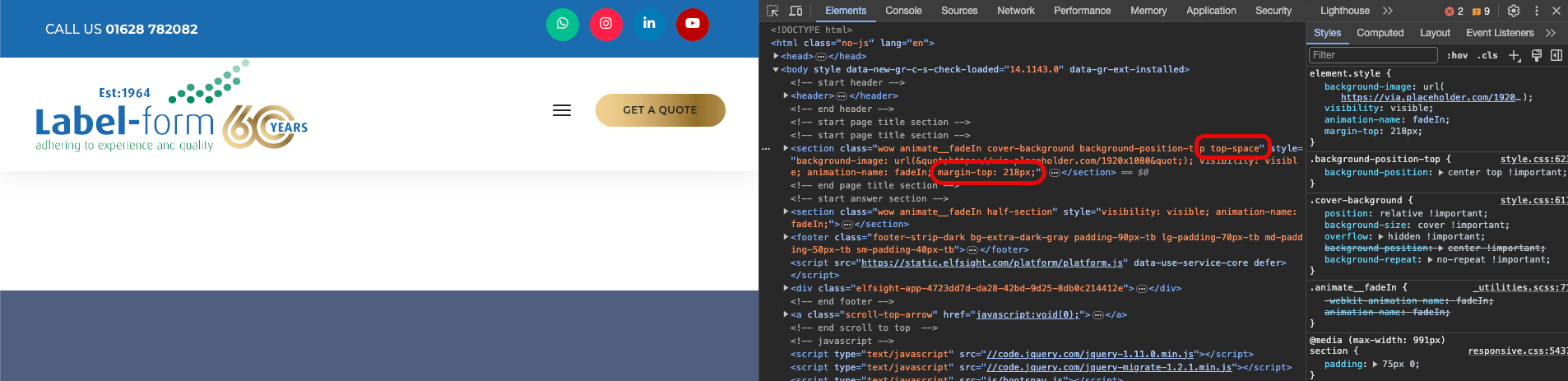The width and height of the screenshot is (1568, 381).
Task: Open DevTools settings gear
Action: click(x=1514, y=11)
